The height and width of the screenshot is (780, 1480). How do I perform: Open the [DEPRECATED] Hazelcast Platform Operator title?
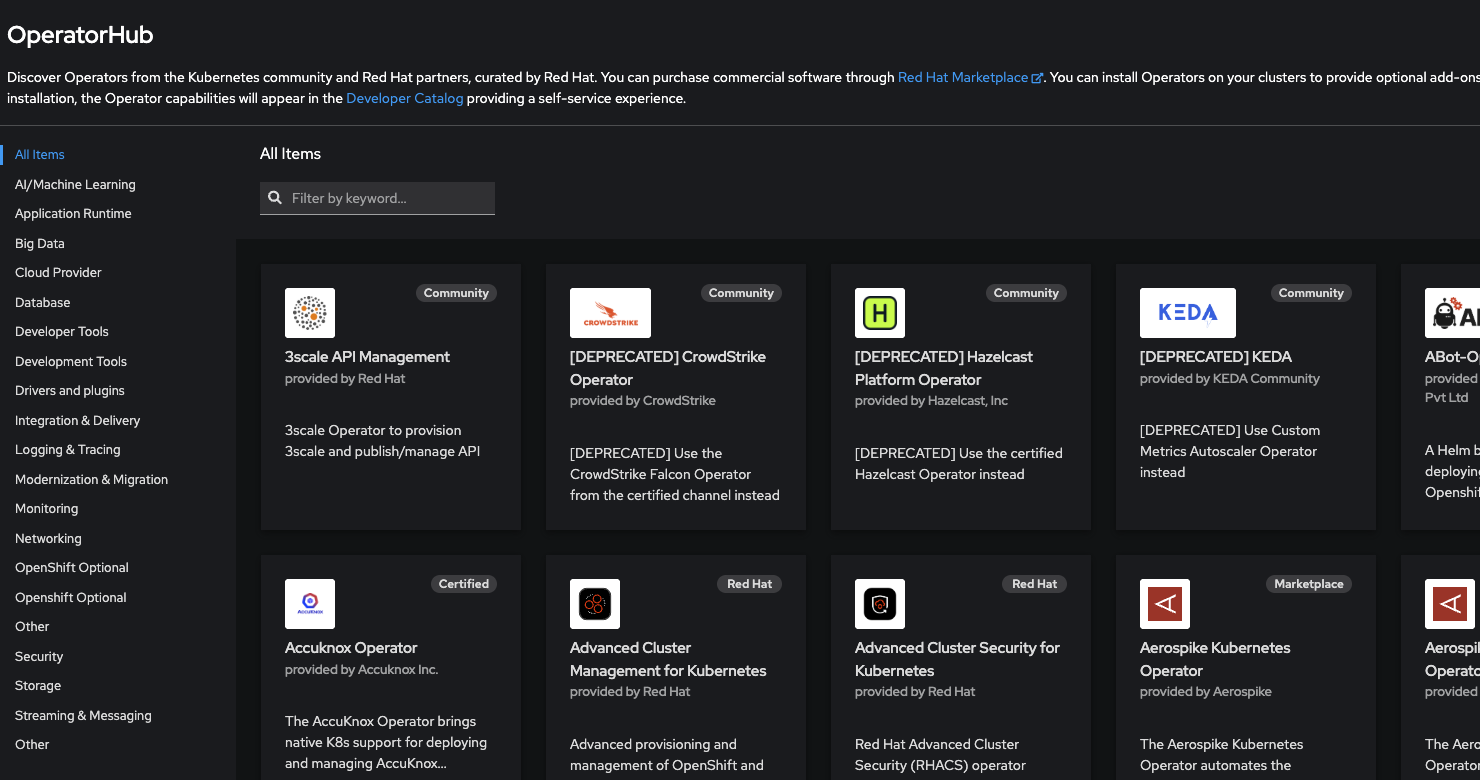point(944,368)
